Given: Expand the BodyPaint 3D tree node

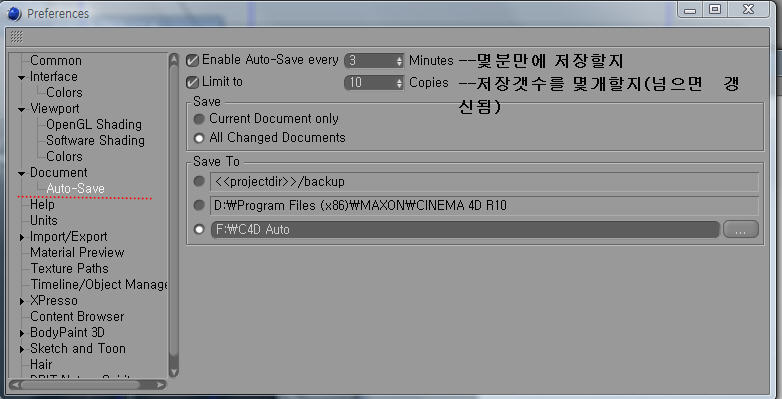Looking at the screenshot, I should click(x=21, y=333).
